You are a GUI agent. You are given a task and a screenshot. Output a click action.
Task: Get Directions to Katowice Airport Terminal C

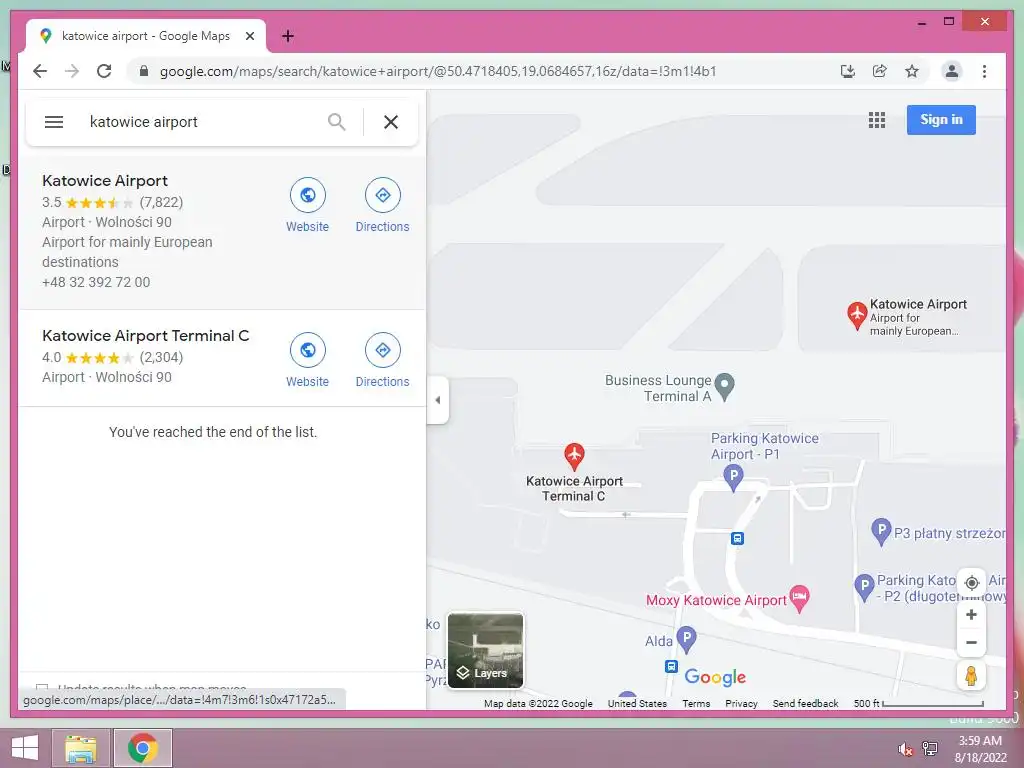[383, 360]
